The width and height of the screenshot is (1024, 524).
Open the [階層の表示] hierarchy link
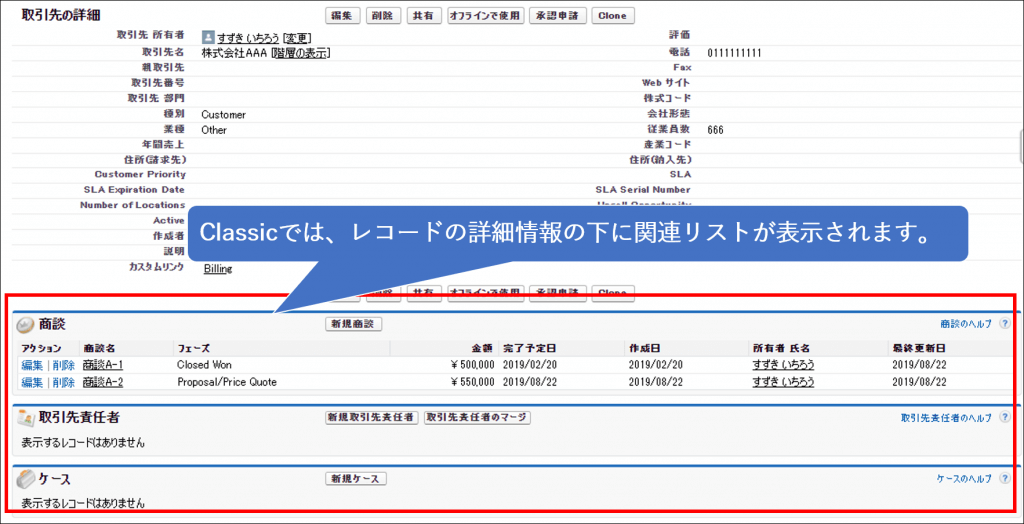pos(300,53)
